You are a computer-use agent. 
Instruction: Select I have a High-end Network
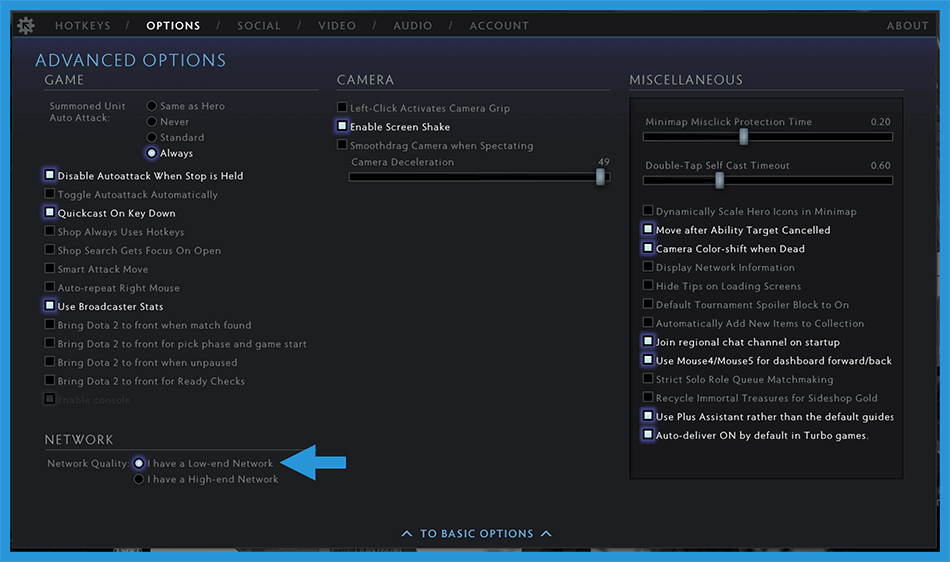point(139,479)
